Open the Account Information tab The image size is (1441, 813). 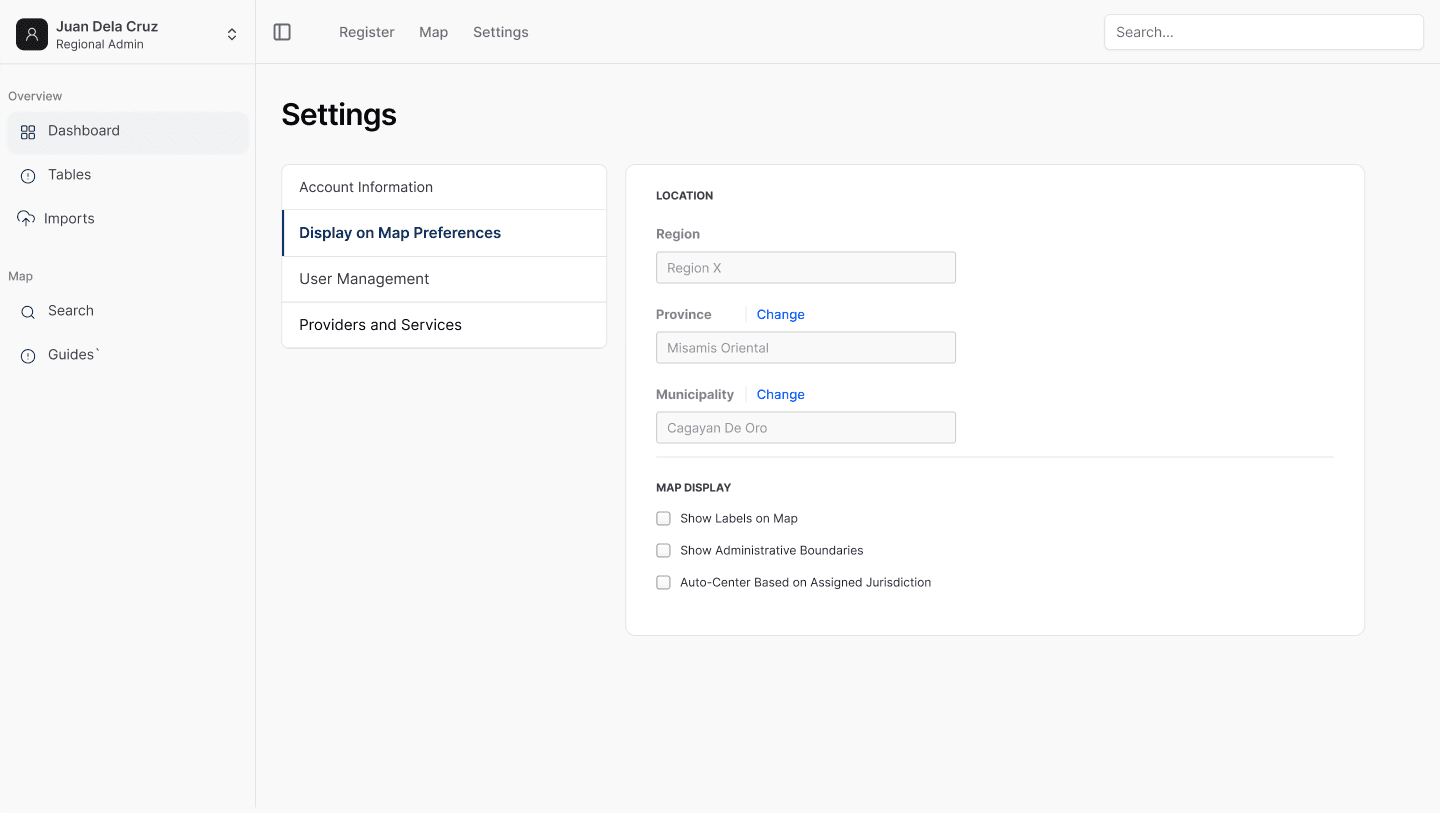pyautogui.click(x=444, y=187)
